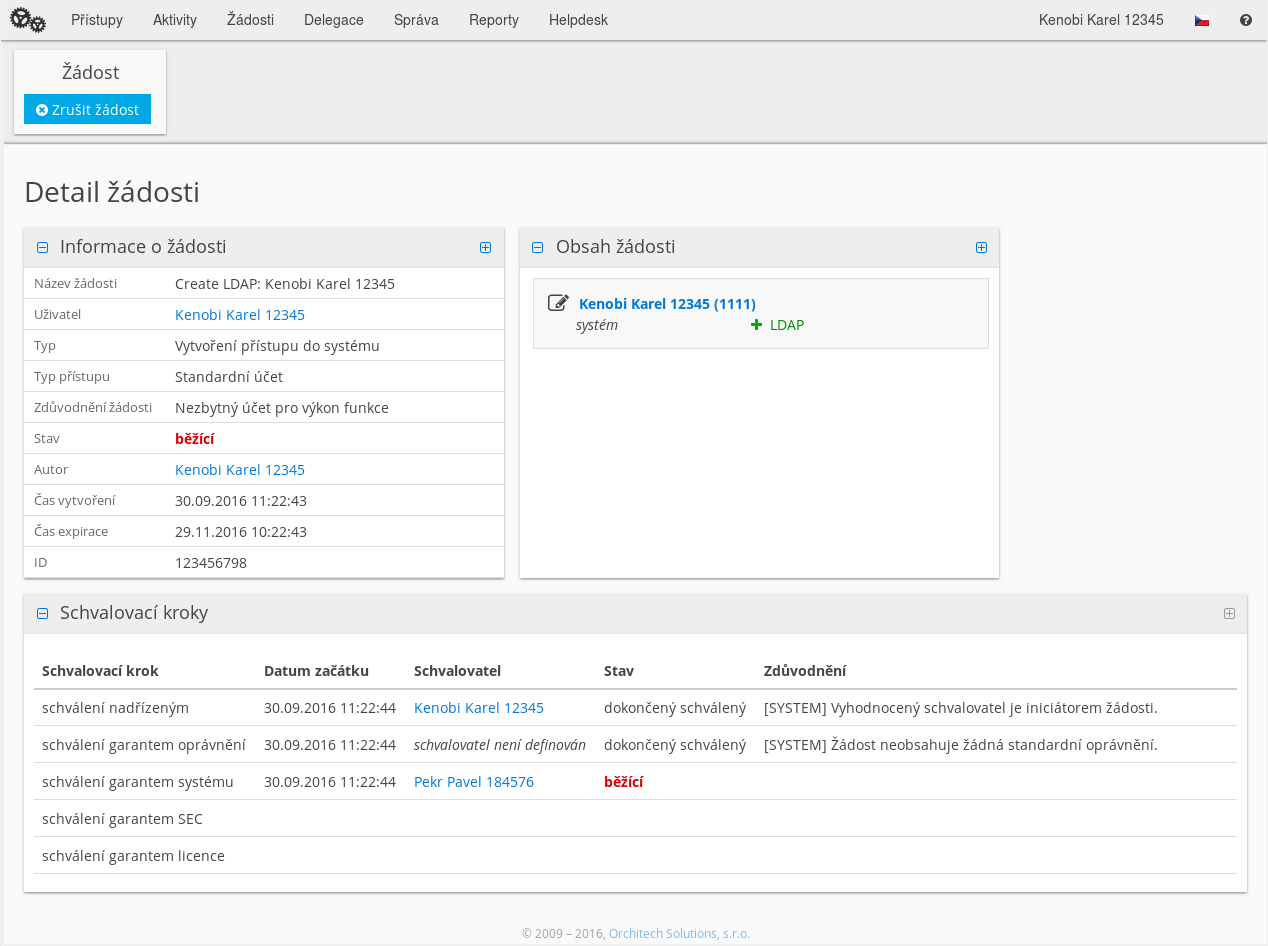Click běžící status in garantem systému row
Screen dimensions: 1268x946
pos(623,782)
